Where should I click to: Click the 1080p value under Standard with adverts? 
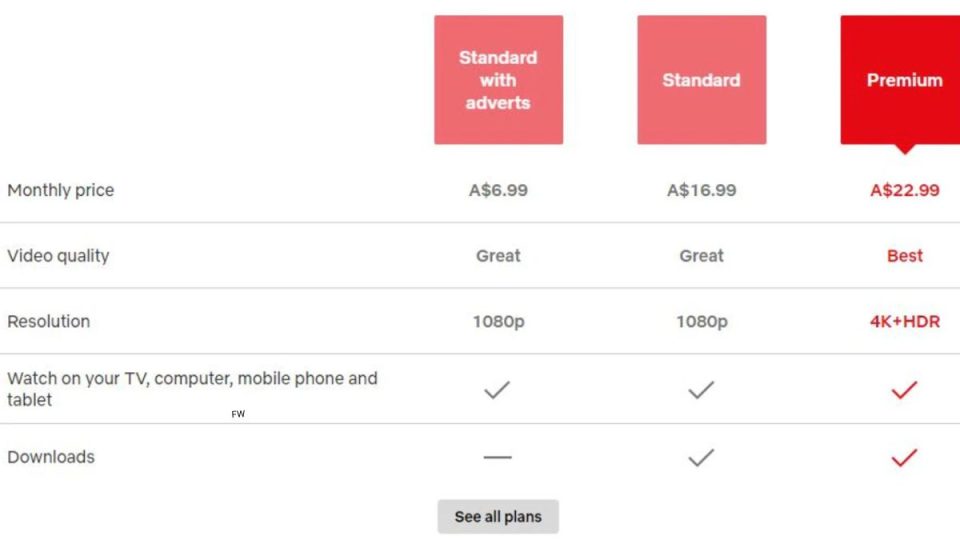pos(498,322)
